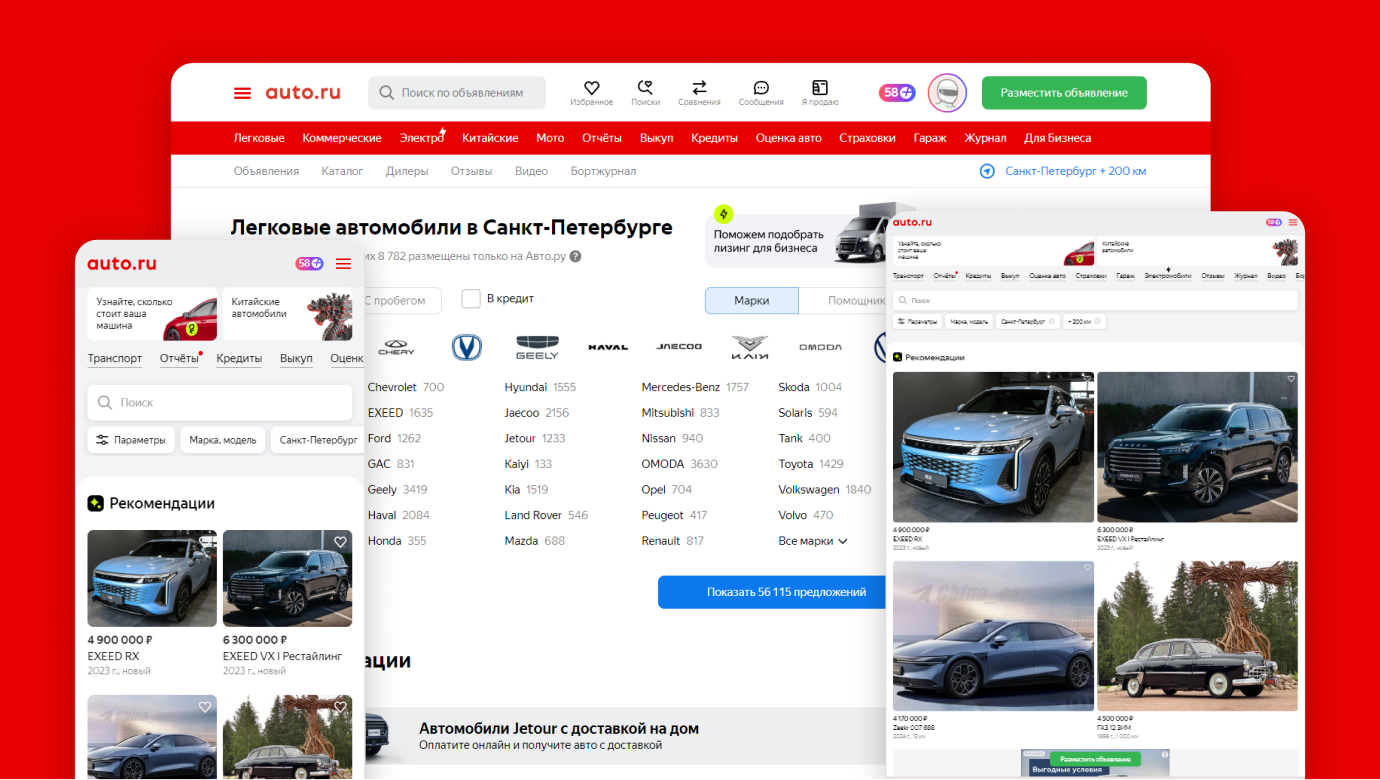Click desktop search field Поиск по объявлениям
1380x780 pixels.
pyautogui.click(x=457, y=93)
